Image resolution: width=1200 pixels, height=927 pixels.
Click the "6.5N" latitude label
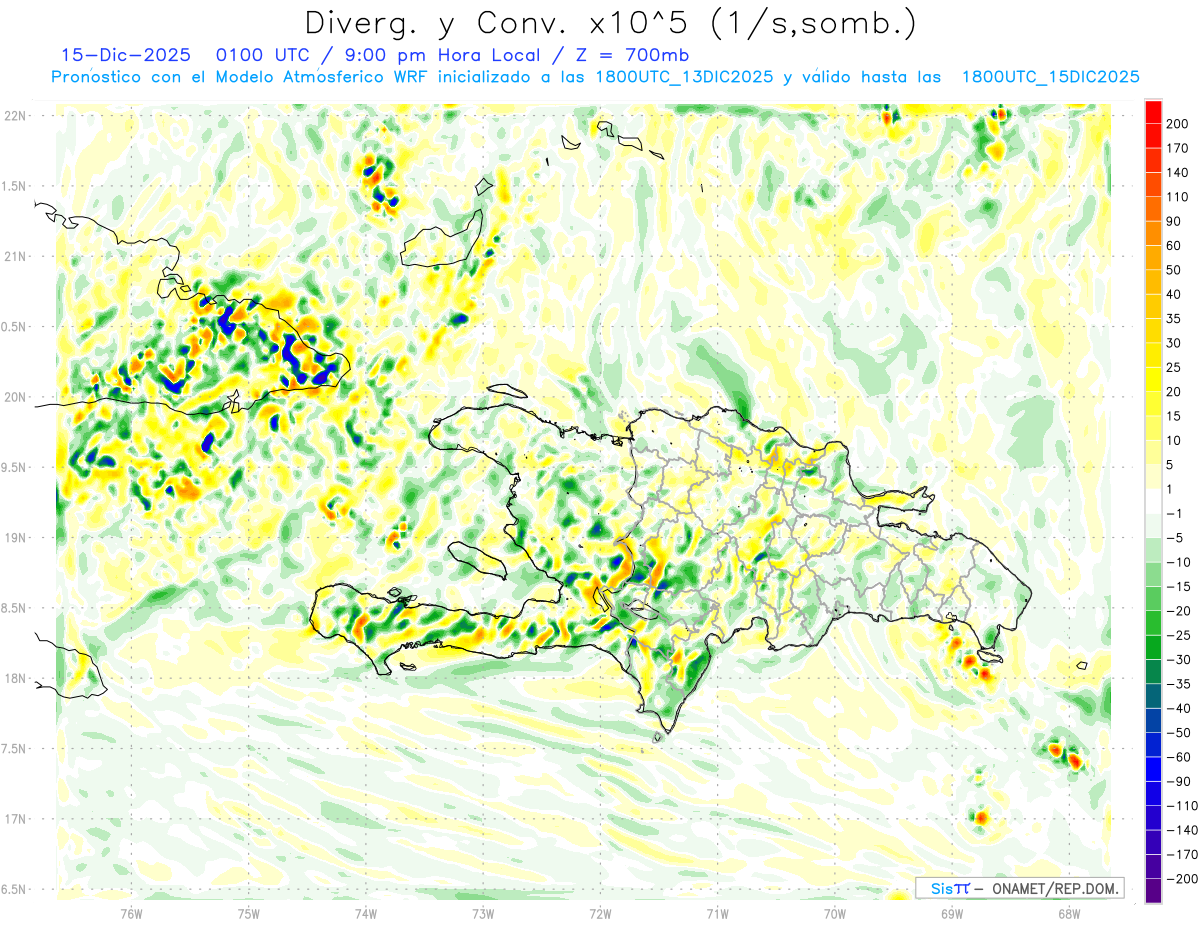click(x=13, y=889)
